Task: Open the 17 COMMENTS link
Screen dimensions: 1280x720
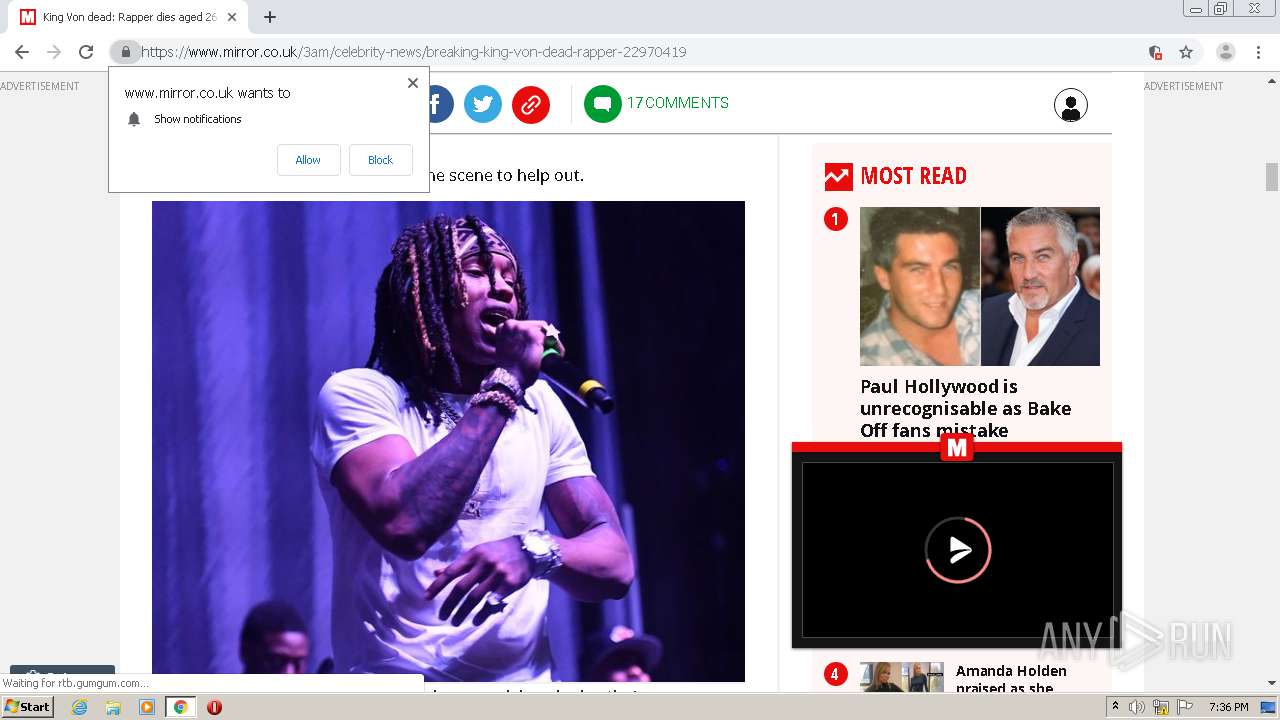Action: click(677, 103)
